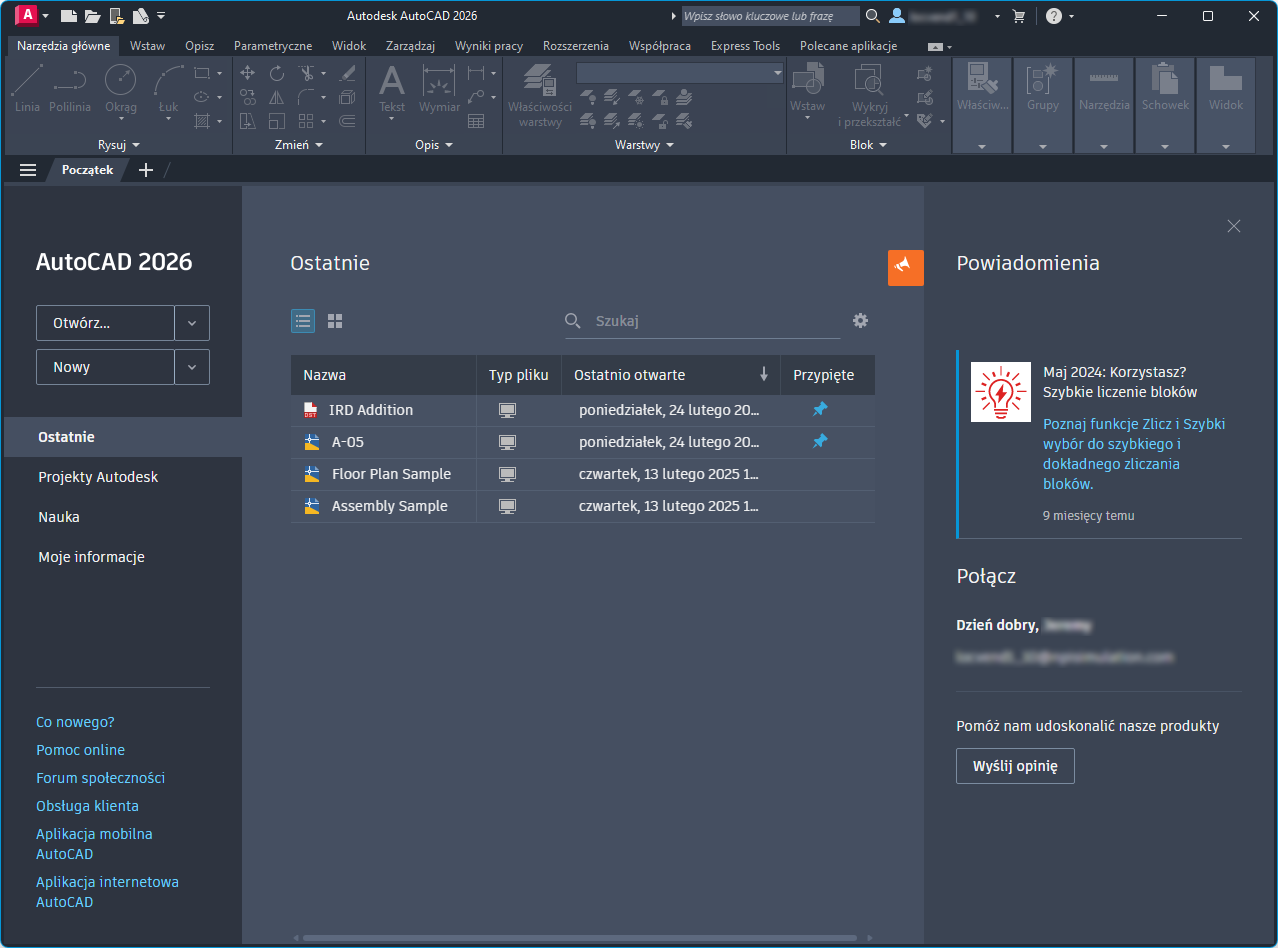Click the keyword search box in title bar

[x=770, y=16]
